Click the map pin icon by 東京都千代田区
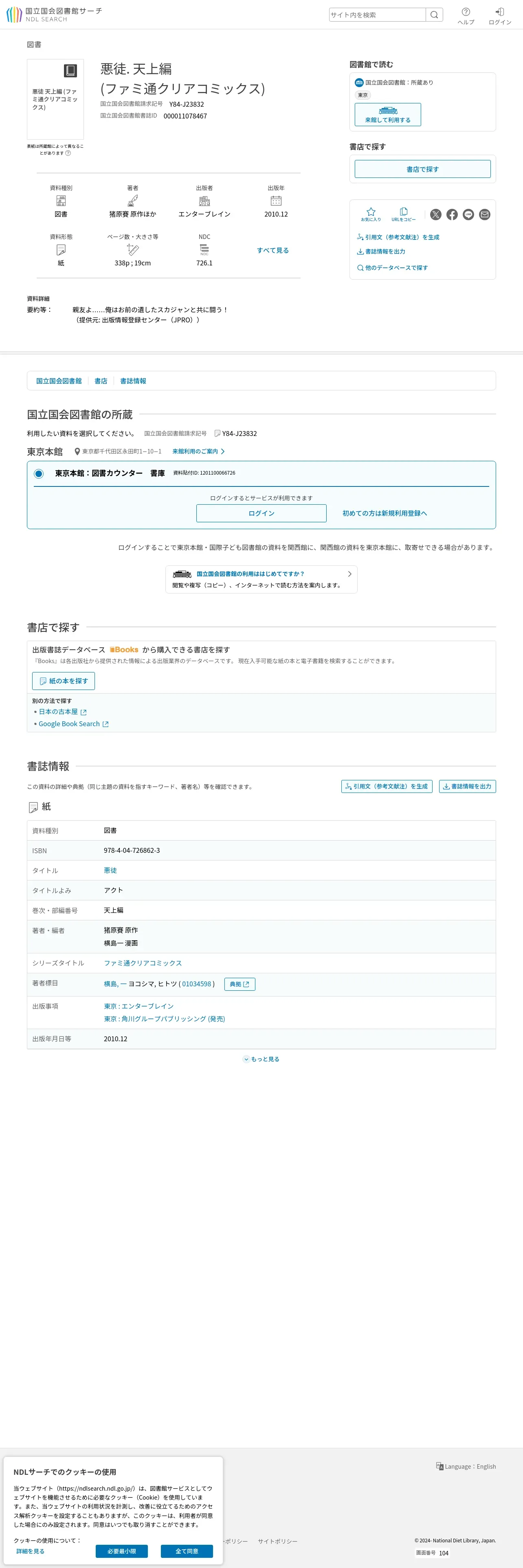Image resolution: width=523 pixels, height=1568 pixels. (x=77, y=452)
